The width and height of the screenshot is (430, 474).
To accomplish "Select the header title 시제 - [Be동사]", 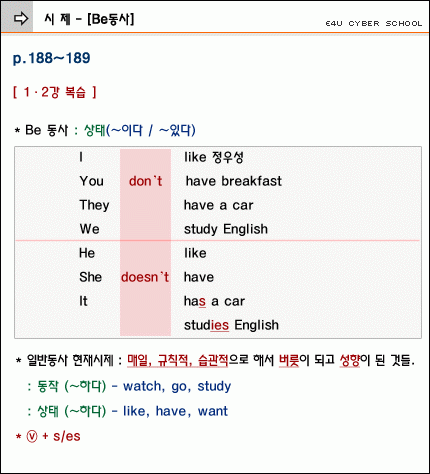I will (x=89, y=19).
